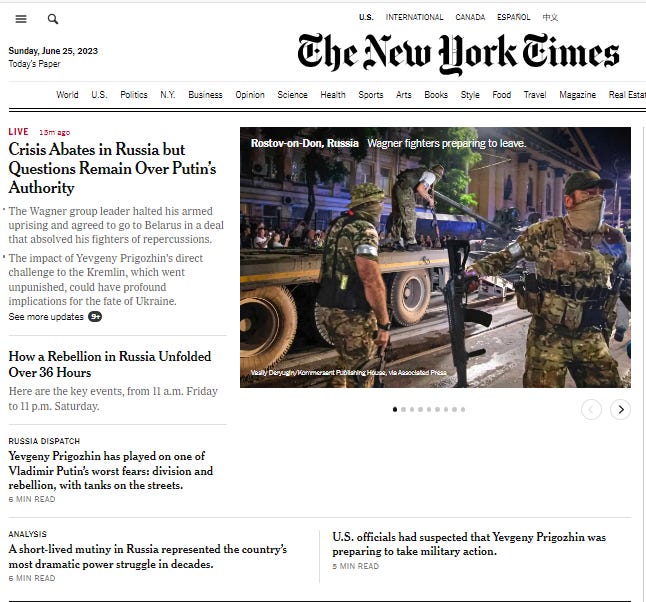Select the last carousel dot indicator
The height and width of the screenshot is (602, 646).
point(463,409)
